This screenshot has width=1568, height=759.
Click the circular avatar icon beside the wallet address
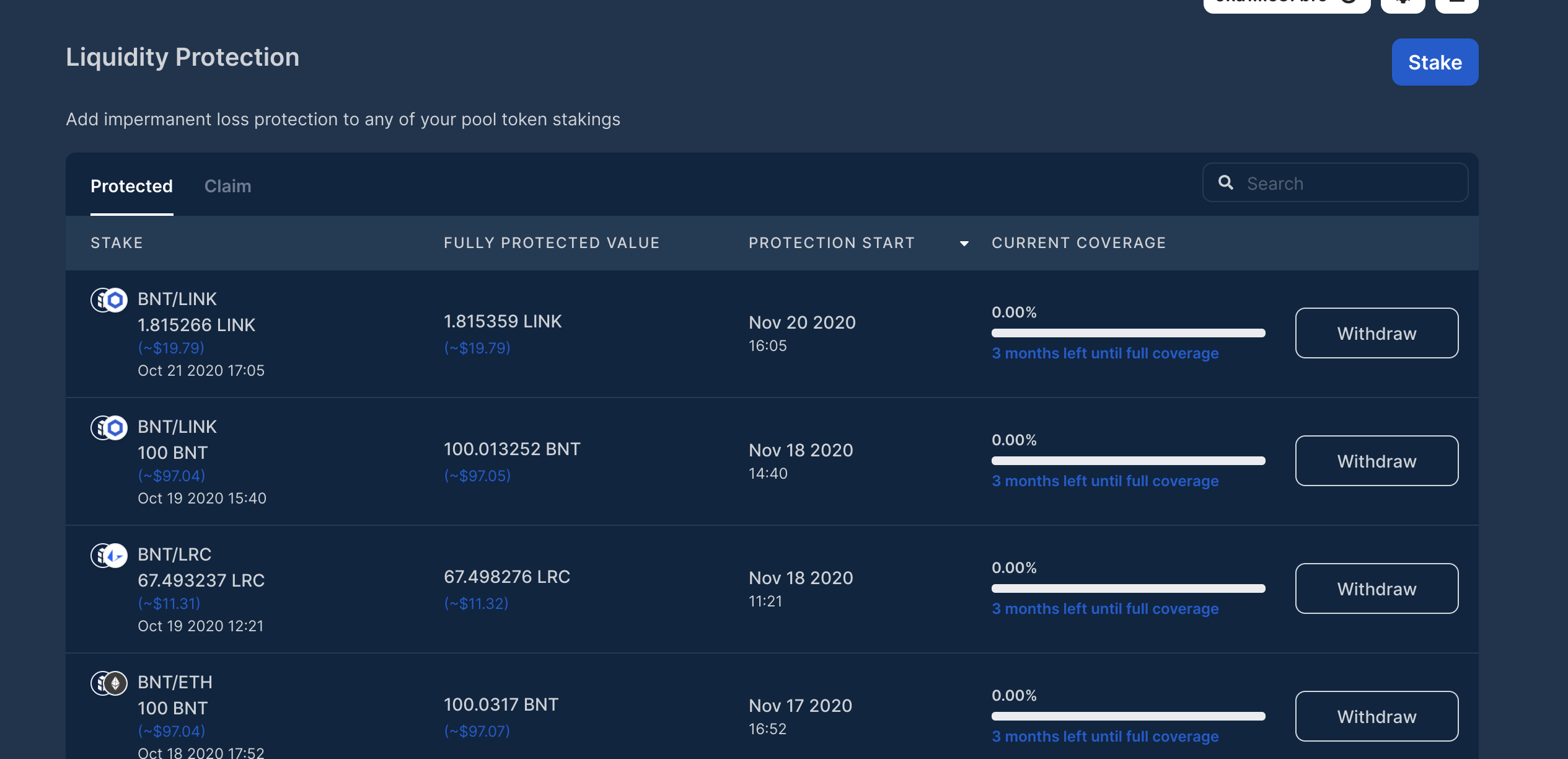[x=1349, y=3]
